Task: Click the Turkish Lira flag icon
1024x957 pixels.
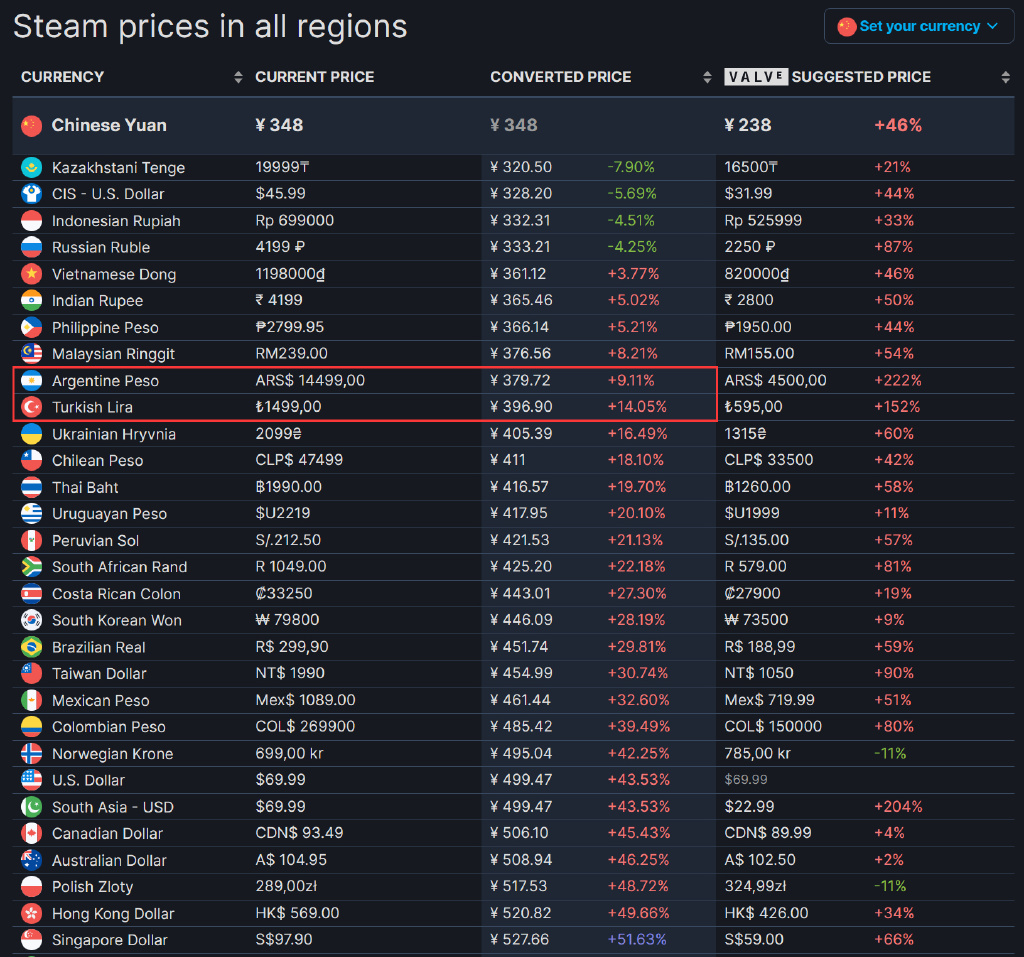Action: pos(31,407)
